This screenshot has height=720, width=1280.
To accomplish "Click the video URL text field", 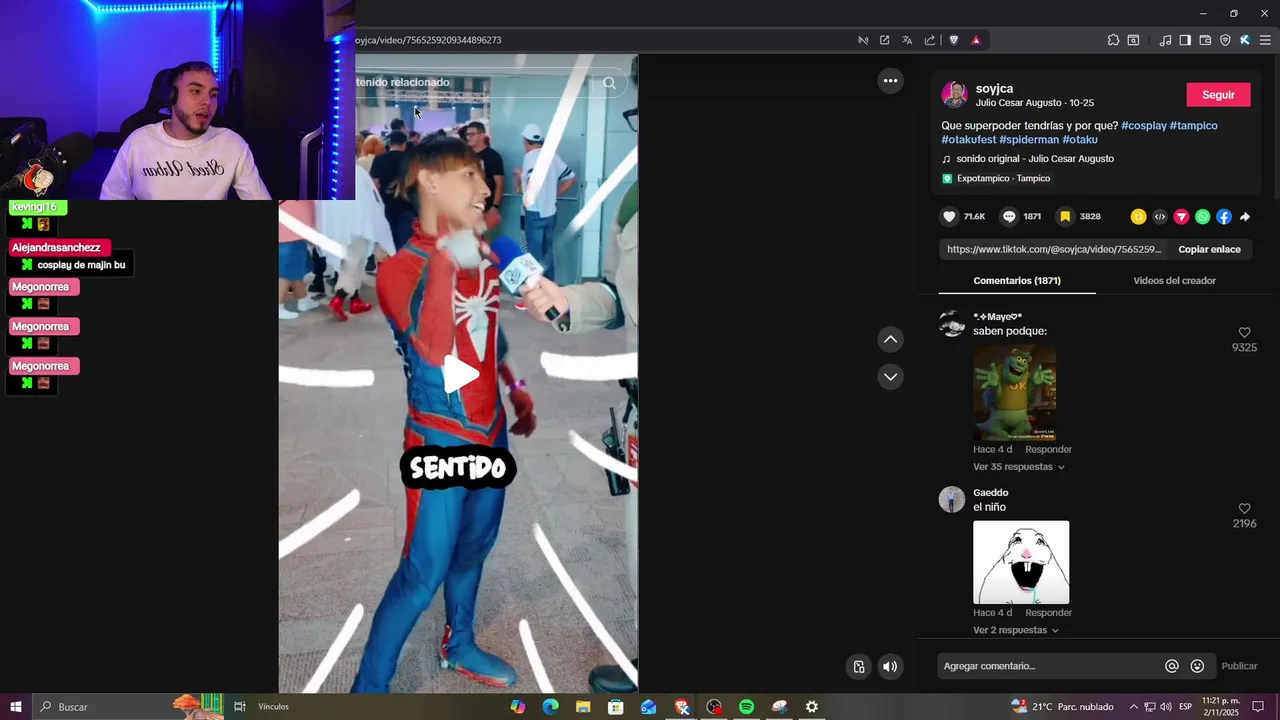I will pyautogui.click(x=1053, y=250).
